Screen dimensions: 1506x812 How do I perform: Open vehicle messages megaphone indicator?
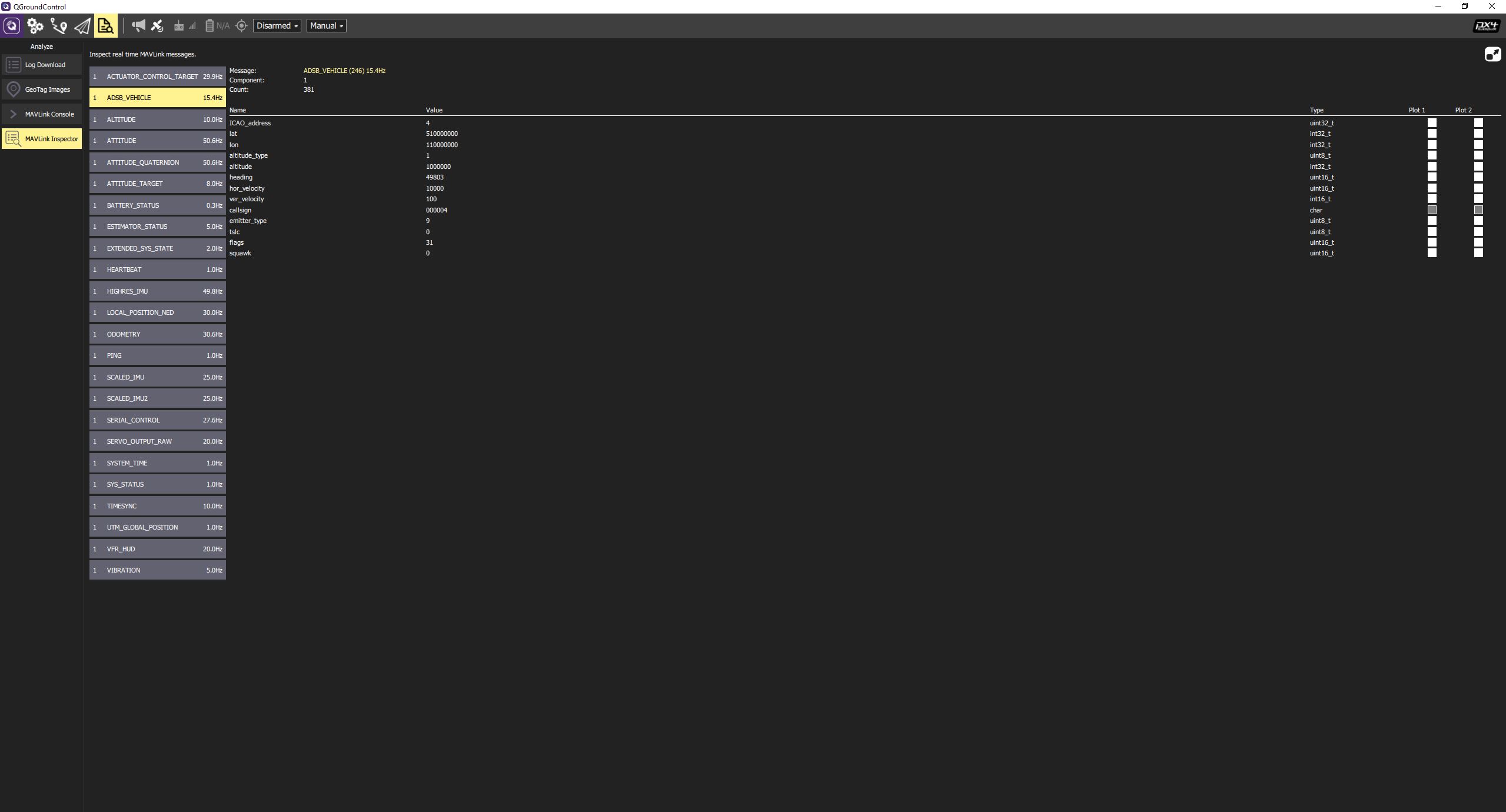click(138, 25)
